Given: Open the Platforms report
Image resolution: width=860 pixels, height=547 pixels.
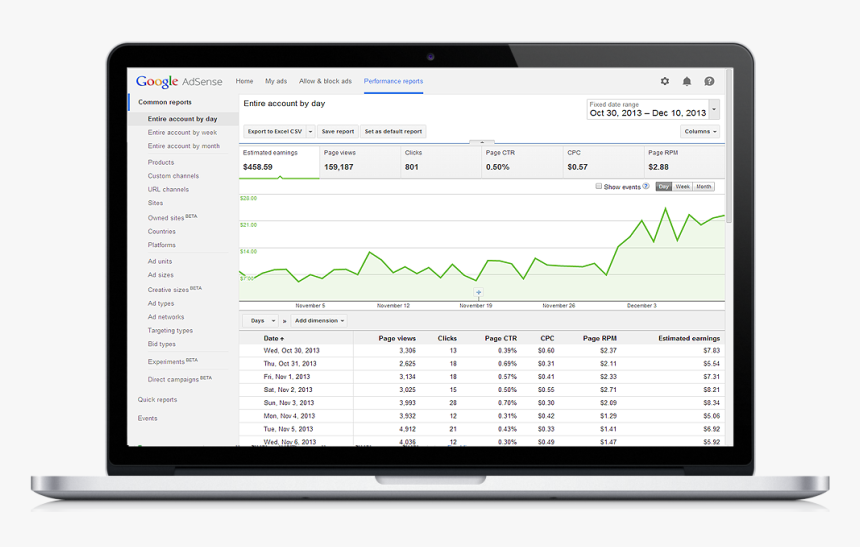Looking at the screenshot, I should pyautogui.click(x=162, y=245).
